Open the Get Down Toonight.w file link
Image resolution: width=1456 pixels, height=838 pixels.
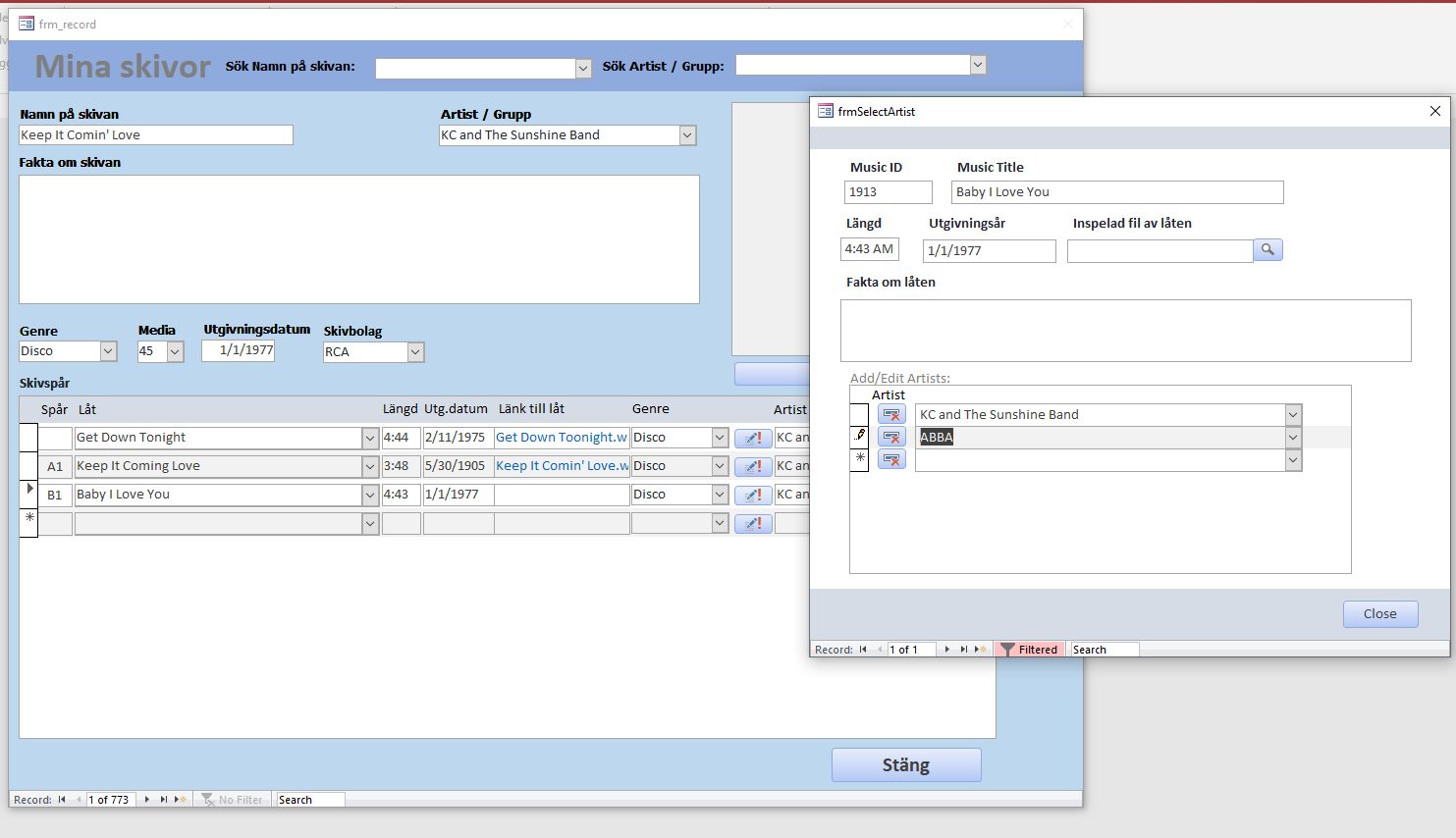click(x=562, y=438)
